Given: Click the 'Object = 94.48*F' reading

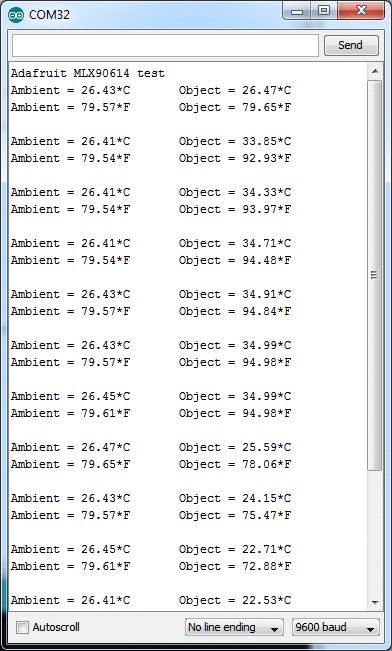Looking at the screenshot, I should [235, 261].
